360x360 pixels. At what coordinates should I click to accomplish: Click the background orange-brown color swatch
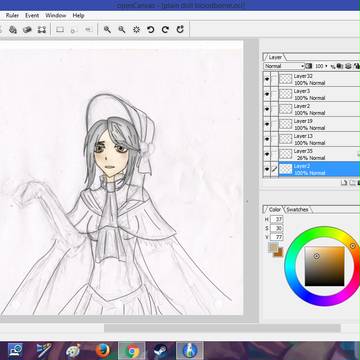279,253
